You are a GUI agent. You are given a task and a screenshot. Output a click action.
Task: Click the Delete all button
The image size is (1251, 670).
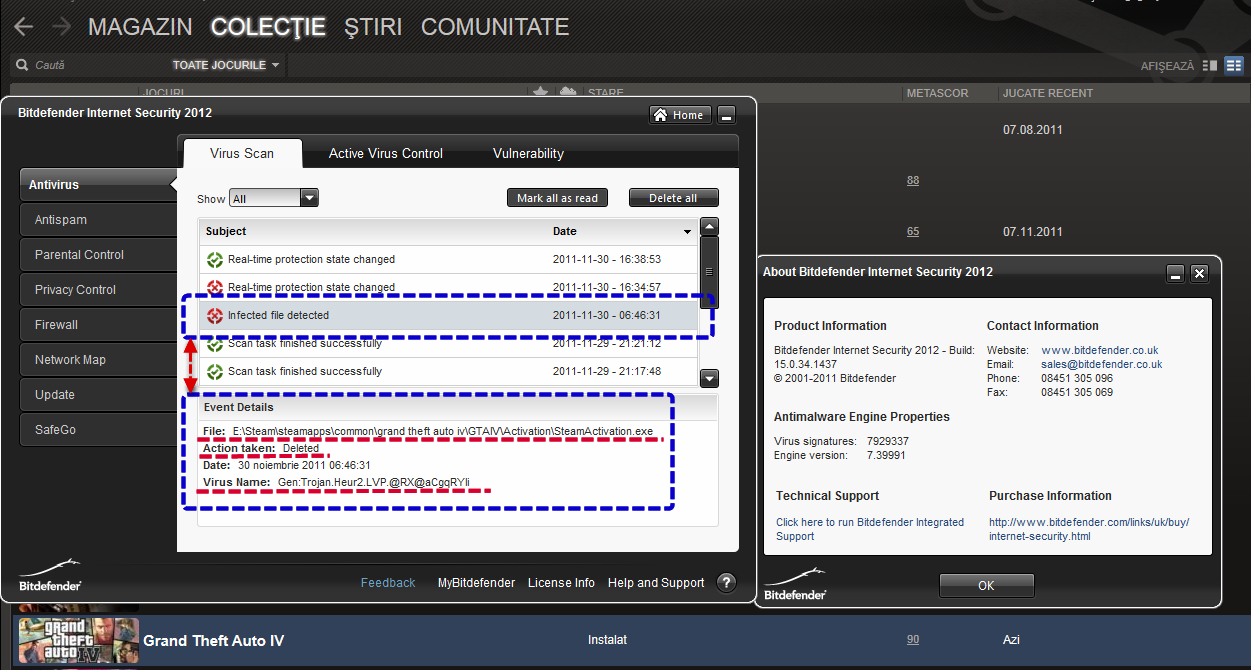(x=673, y=198)
